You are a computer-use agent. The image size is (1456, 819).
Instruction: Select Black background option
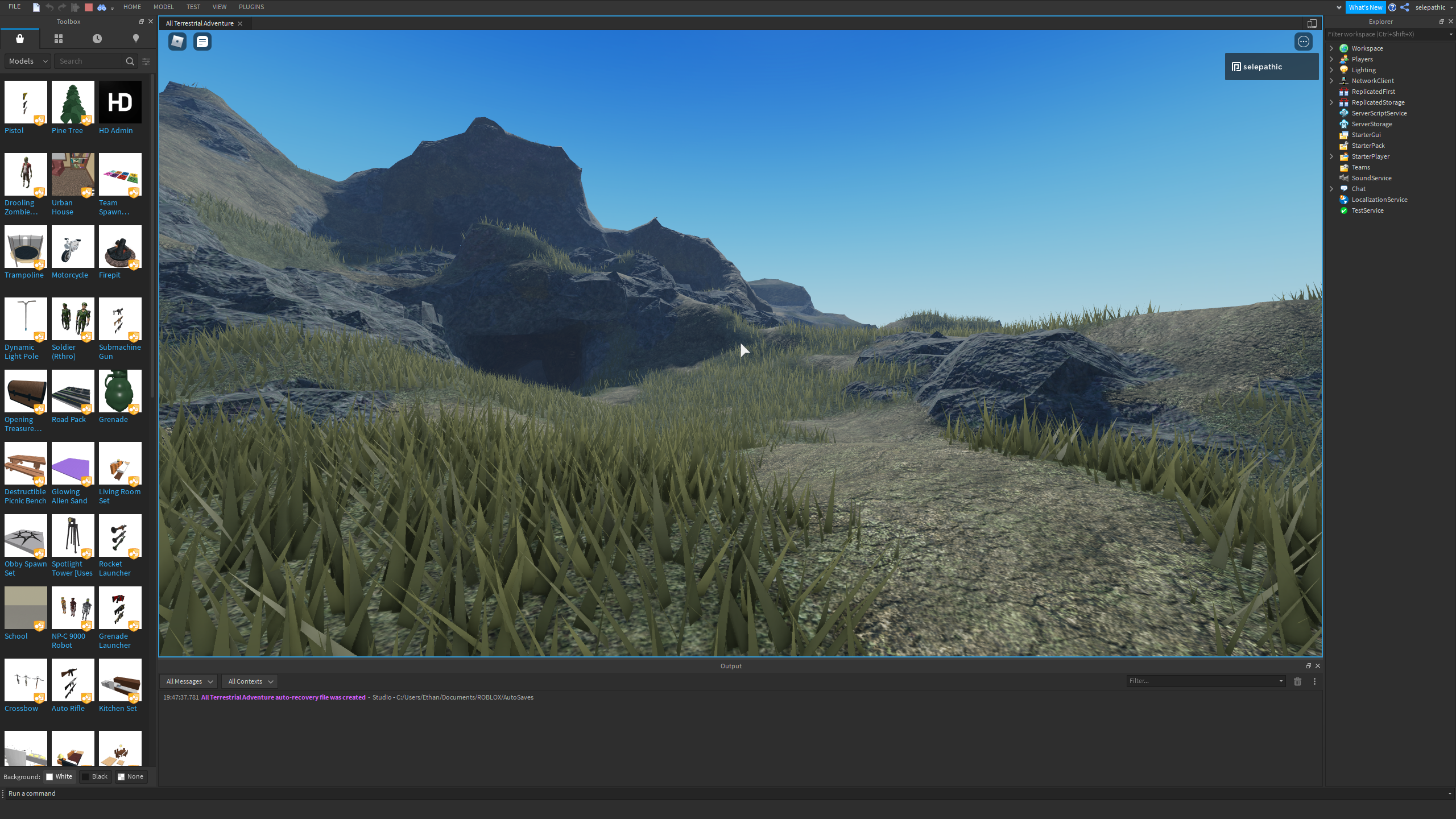pos(95,776)
